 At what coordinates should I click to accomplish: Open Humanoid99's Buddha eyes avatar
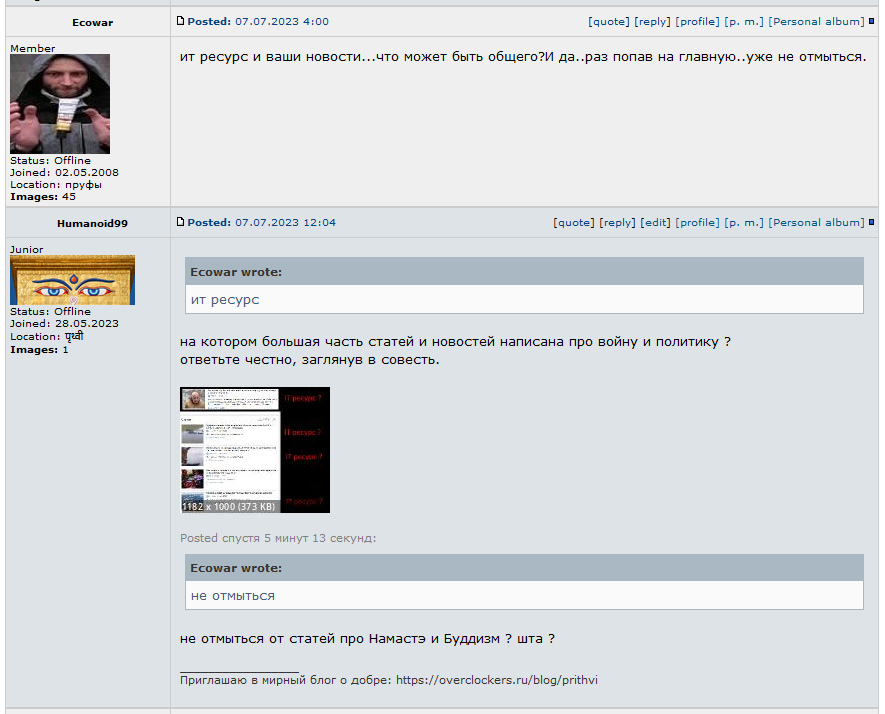[x=72, y=280]
